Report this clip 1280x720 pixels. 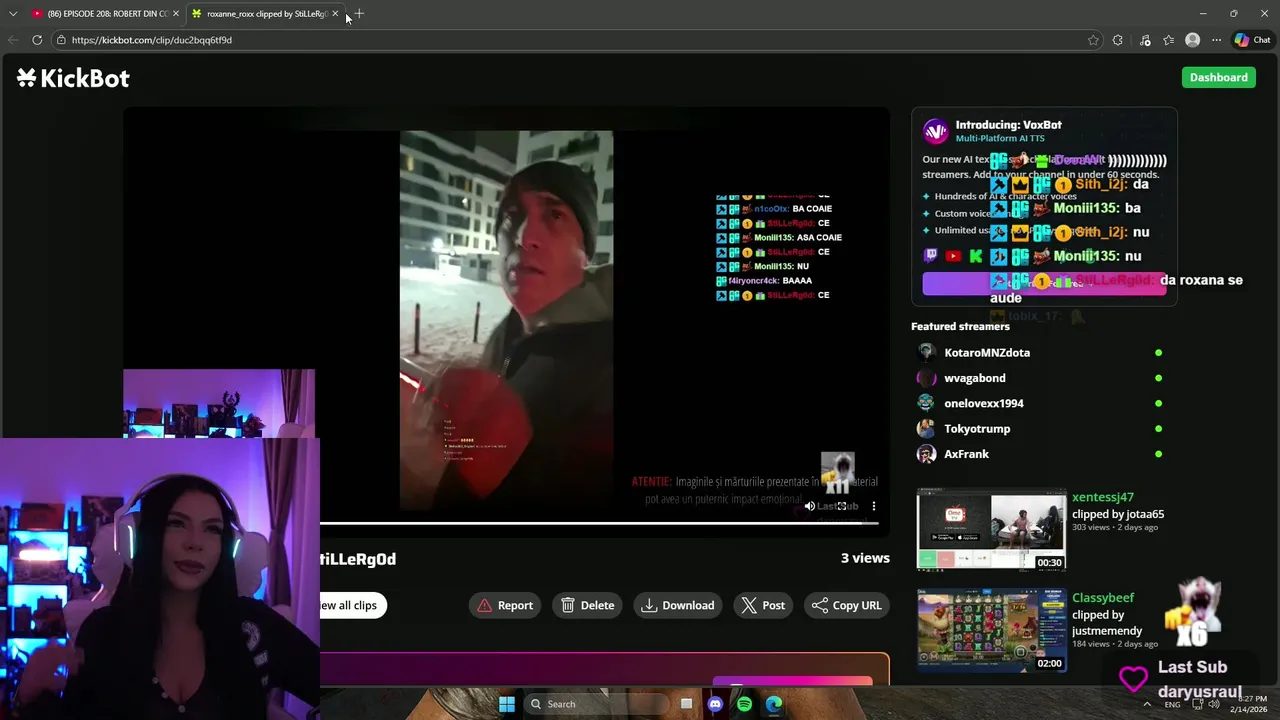coord(505,605)
